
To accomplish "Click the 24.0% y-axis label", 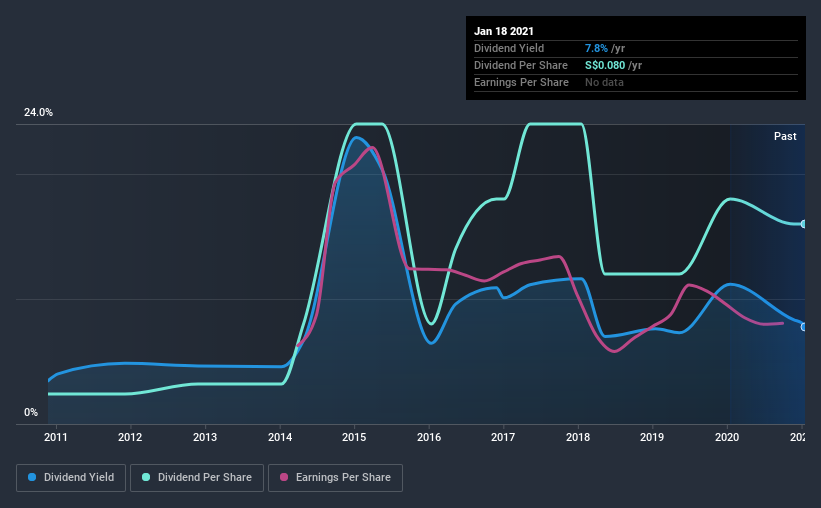I will [38, 113].
